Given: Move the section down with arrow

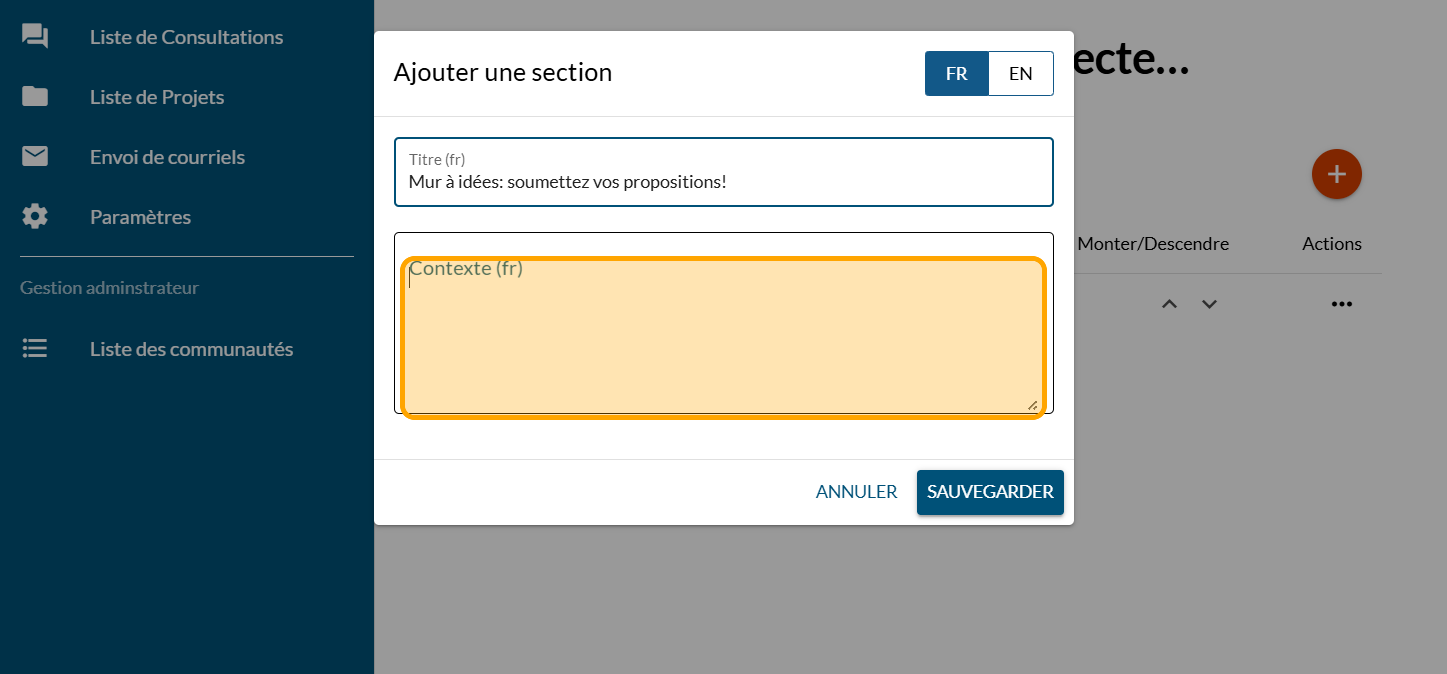Looking at the screenshot, I should (1209, 304).
